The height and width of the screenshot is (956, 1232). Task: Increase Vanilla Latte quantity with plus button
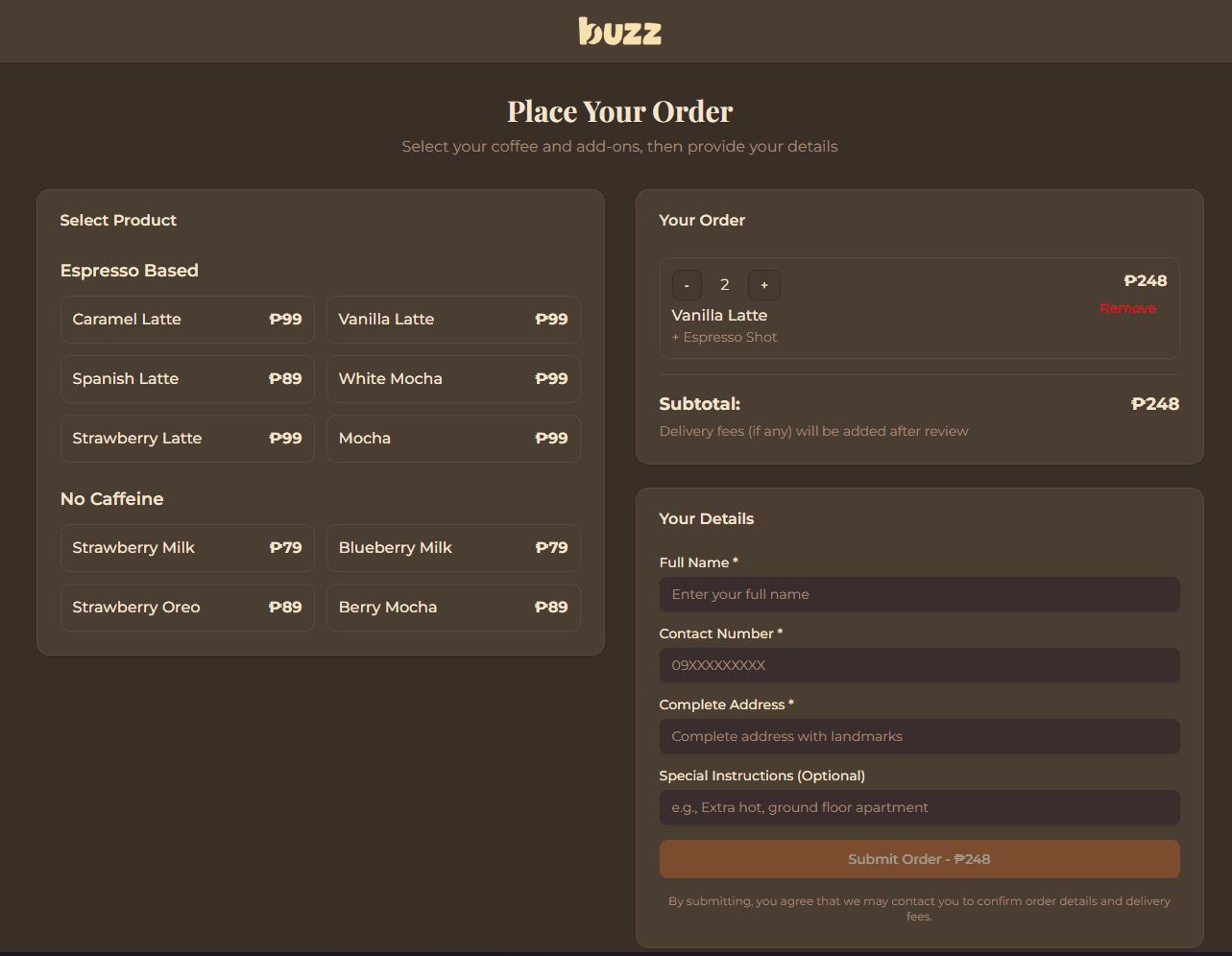763,284
